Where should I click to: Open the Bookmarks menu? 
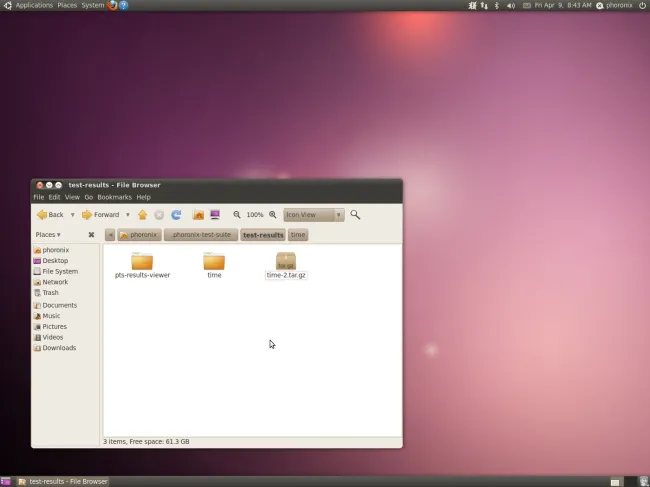tap(114, 197)
